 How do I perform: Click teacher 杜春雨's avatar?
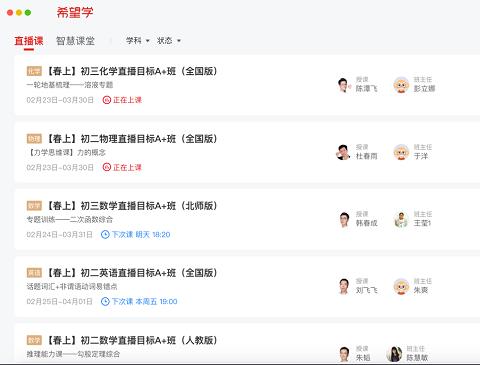343,152
